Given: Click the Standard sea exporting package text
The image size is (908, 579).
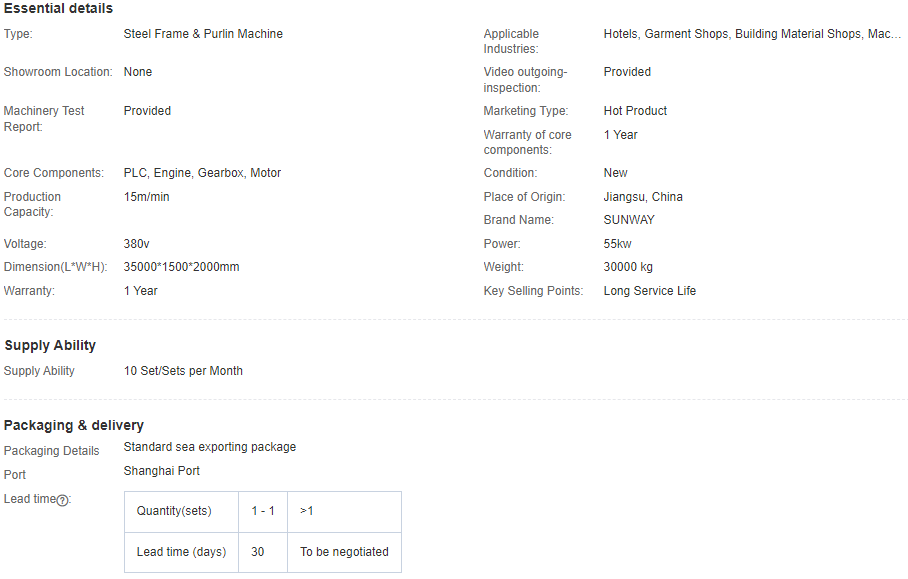Looking at the screenshot, I should click(210, 447).
